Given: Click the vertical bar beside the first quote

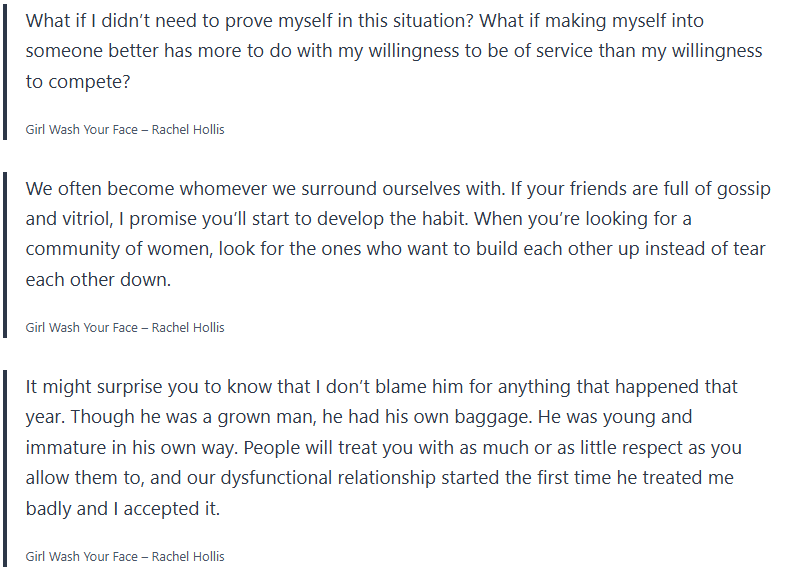Looking at the screenshot, I should 5,68.
